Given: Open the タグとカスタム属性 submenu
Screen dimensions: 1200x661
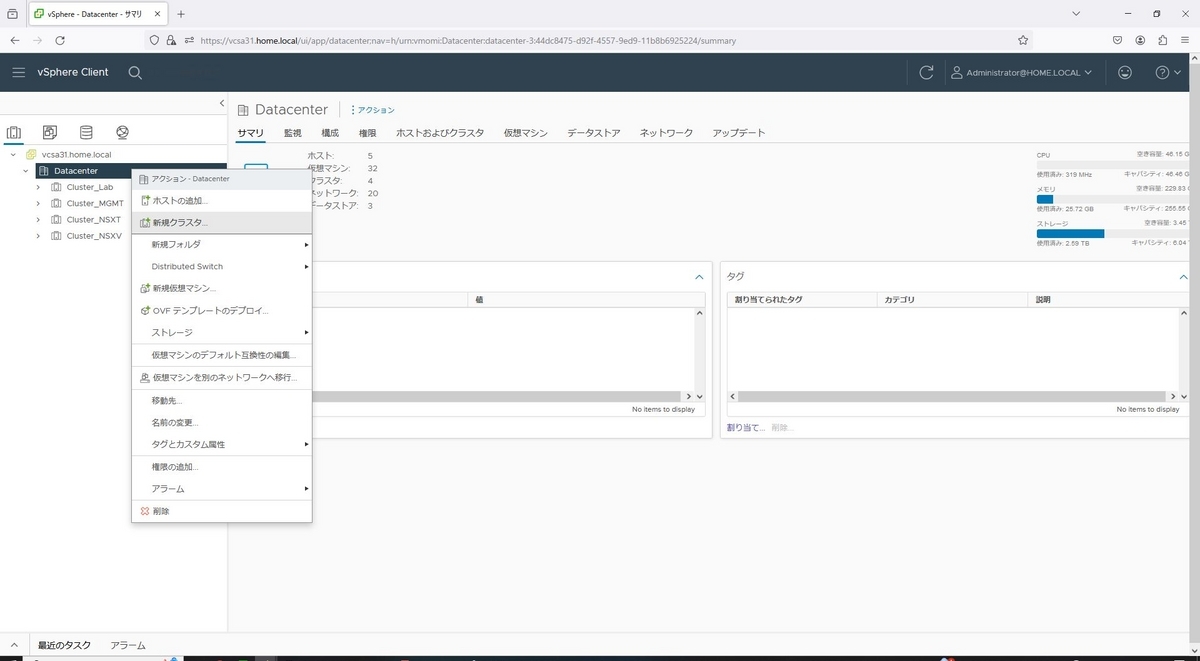Looking at the screenshot, I should click(x=222, y=444).
